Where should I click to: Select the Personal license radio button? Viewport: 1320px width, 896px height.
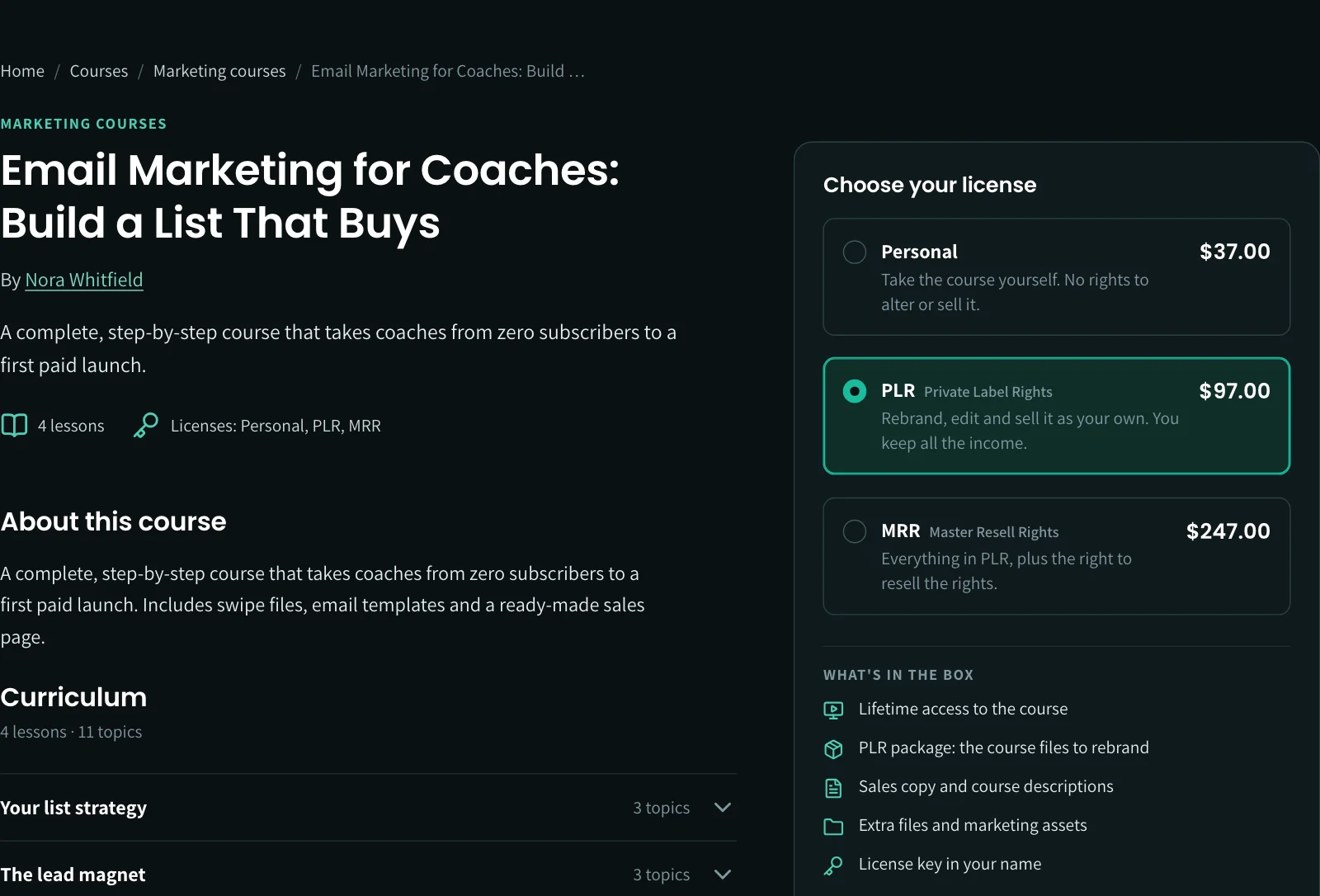pos(855,252)
